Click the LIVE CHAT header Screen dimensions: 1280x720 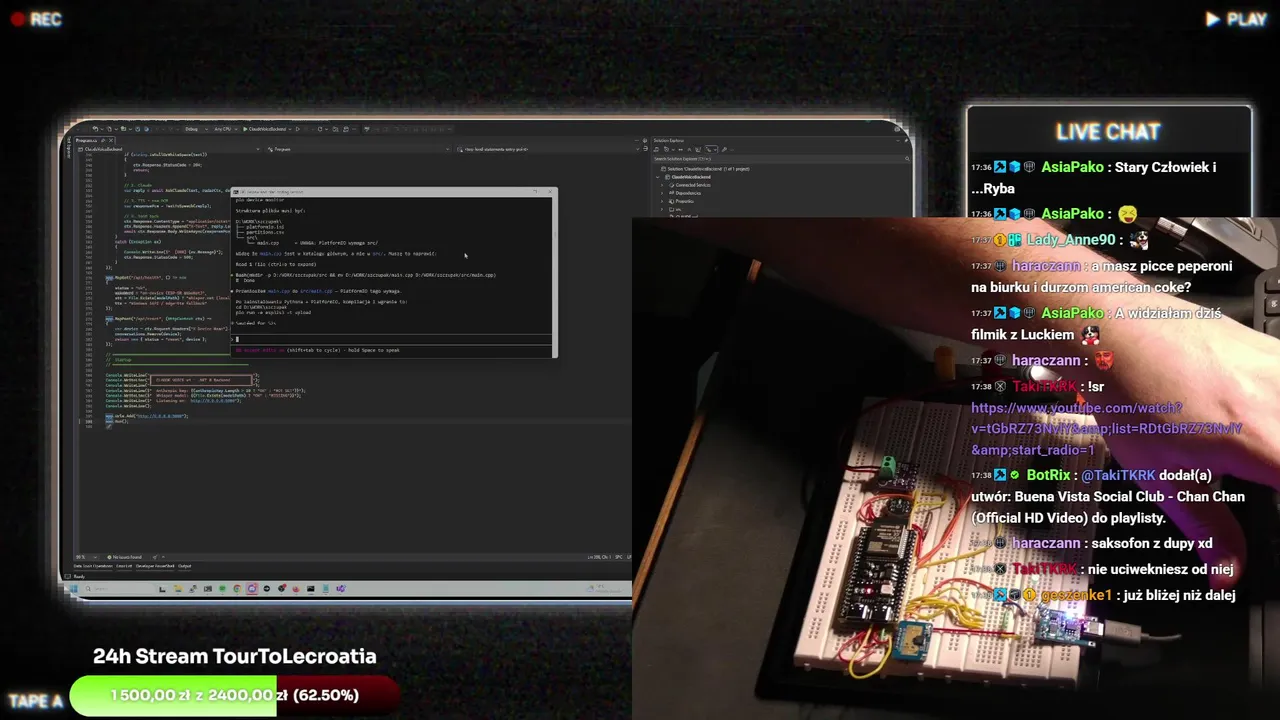[x=1108, y=132]
